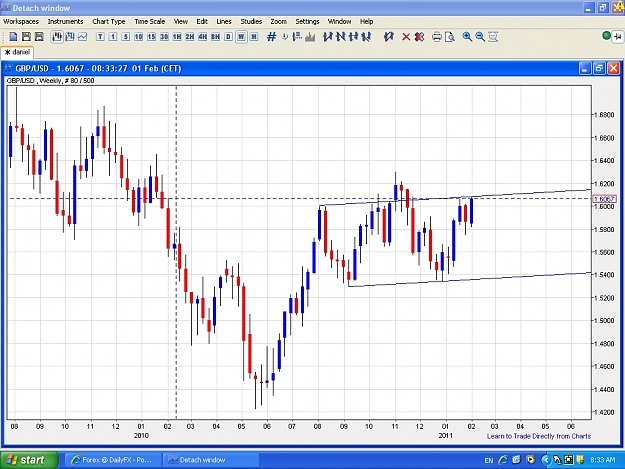The image size is (625, 469).
Task: Click Learn to Trade Directly from Charts
Action: coord(539,436)
